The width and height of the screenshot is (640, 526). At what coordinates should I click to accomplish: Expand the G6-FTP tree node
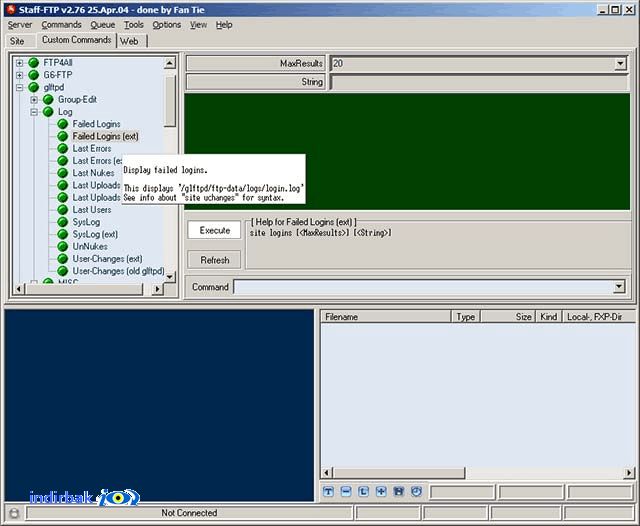coord(19,75)
